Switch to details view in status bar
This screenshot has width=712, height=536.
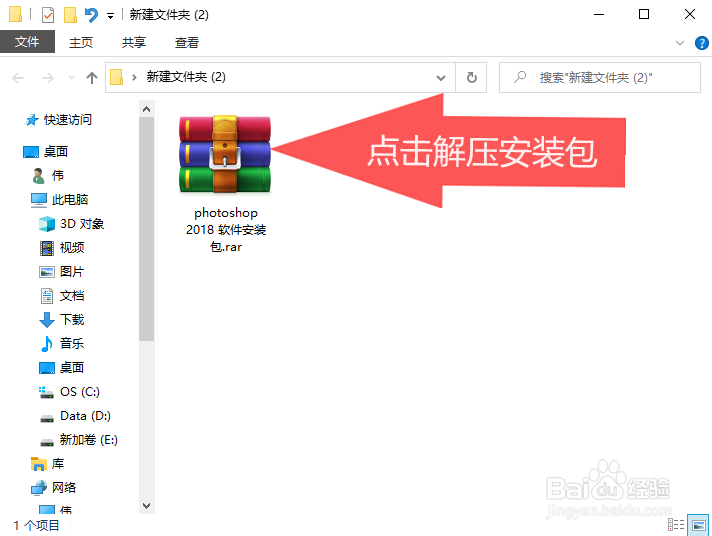click(x=676, y=525)
